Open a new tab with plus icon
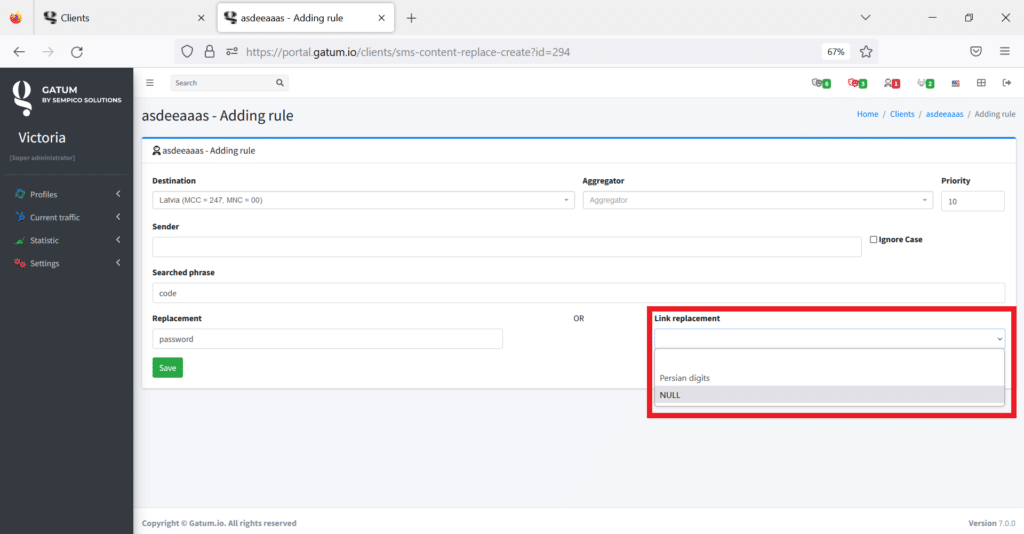 click(411, 18)
